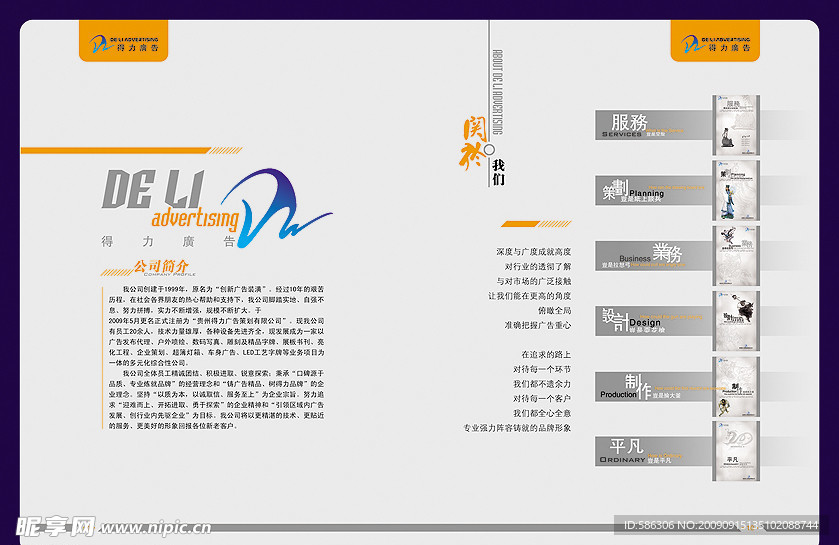Click the line 我们都不遗余力
839x545 pixels.
coord(542,384)
